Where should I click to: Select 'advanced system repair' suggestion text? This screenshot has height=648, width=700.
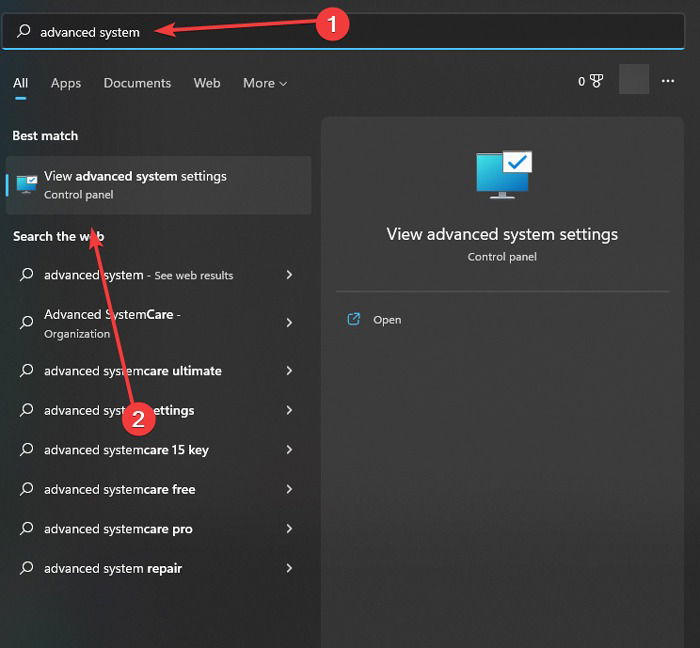pyautogui.click(x=113, y=569)
